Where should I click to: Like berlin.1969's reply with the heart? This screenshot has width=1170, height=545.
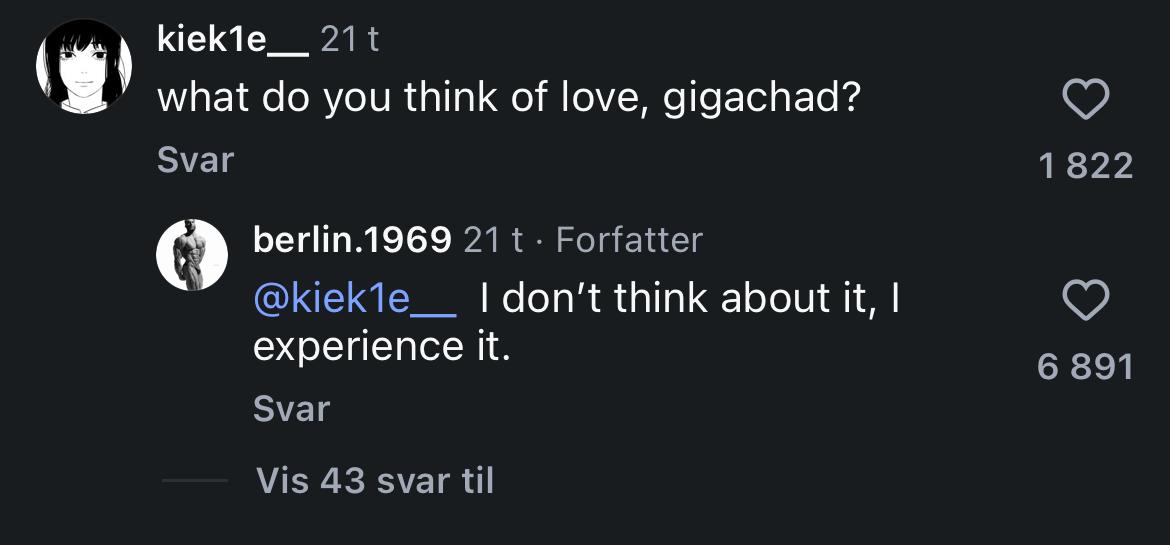tap(1085, 301)
